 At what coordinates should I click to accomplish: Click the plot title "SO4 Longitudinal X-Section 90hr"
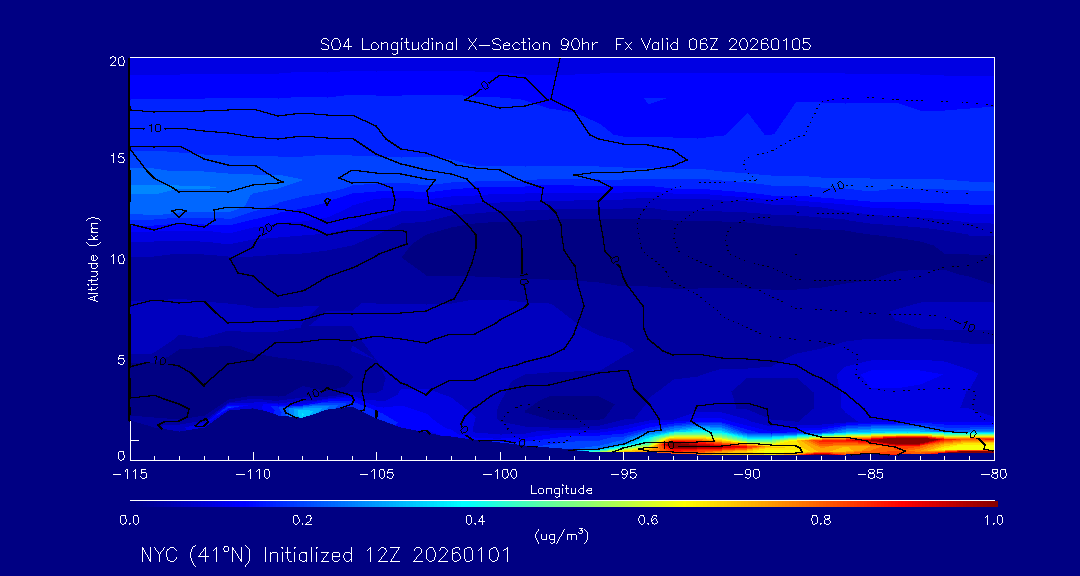[457, 45]
